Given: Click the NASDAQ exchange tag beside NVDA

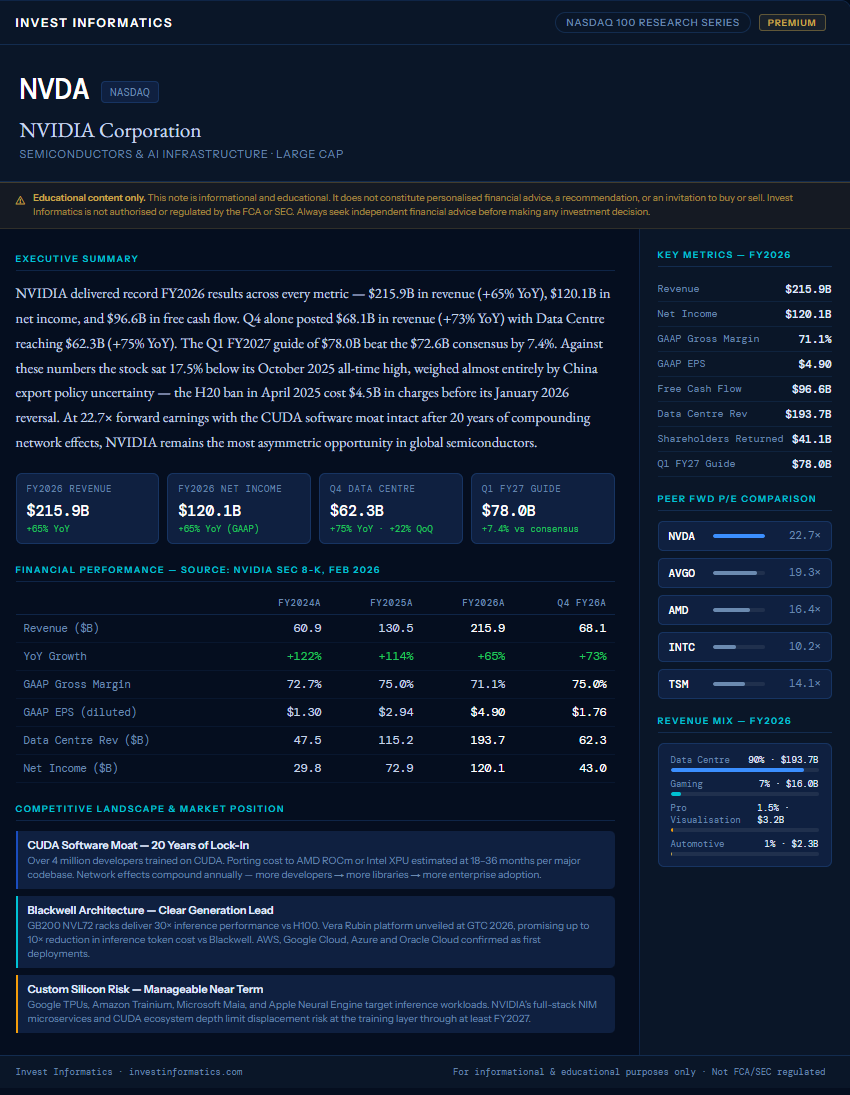Looking at the screenshot, I should coord(130,91).
